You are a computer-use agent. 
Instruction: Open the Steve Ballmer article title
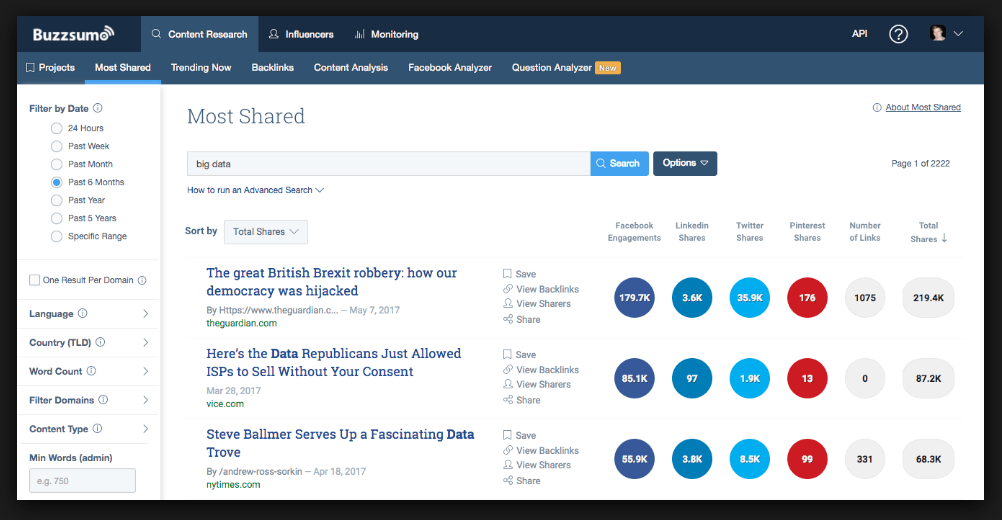340,443
